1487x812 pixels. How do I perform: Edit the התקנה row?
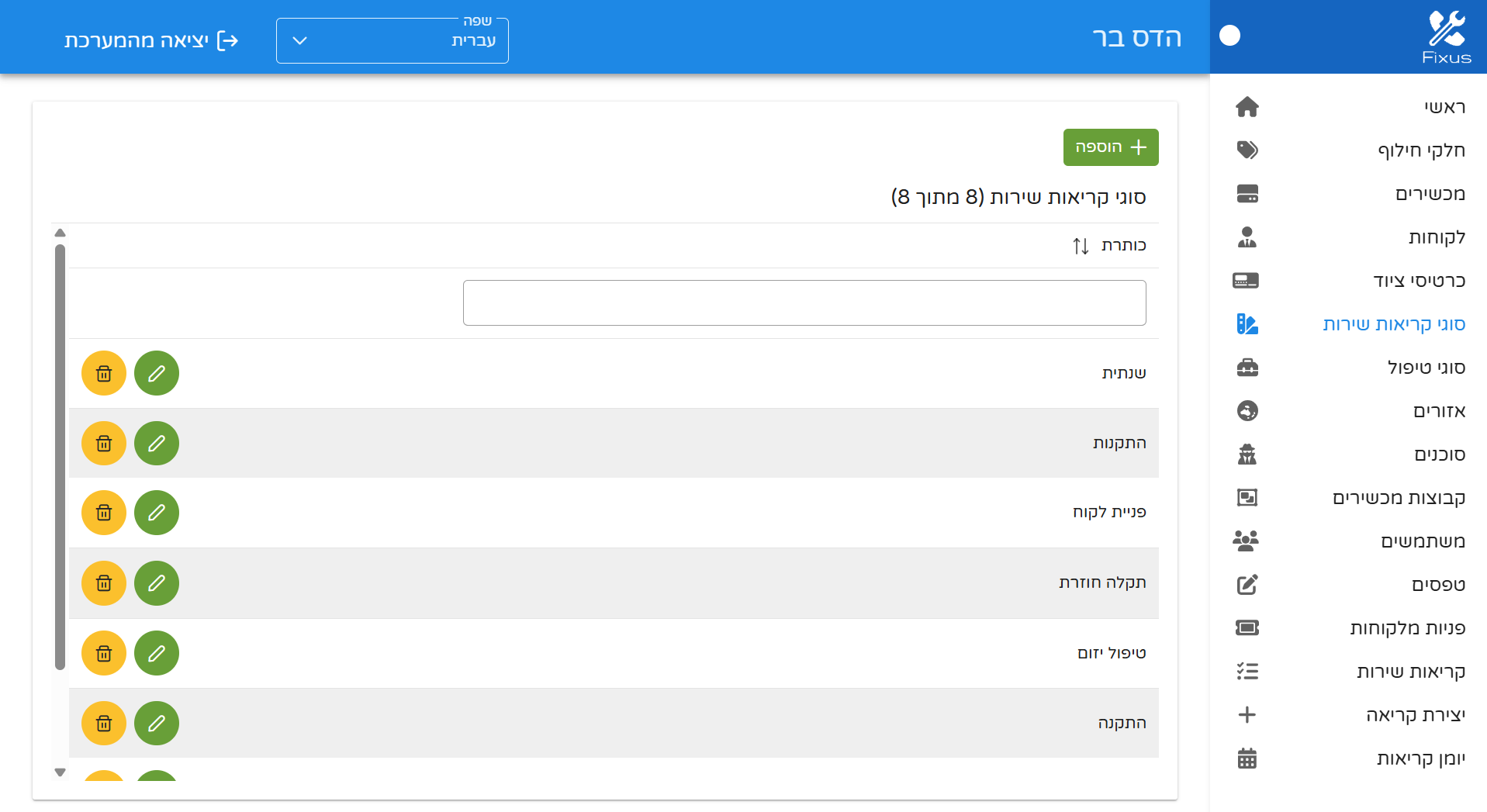157,724
